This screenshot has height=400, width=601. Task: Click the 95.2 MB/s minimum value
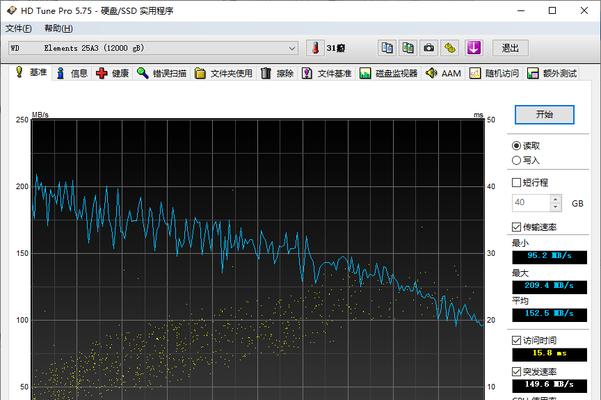[x=549, y=257]
